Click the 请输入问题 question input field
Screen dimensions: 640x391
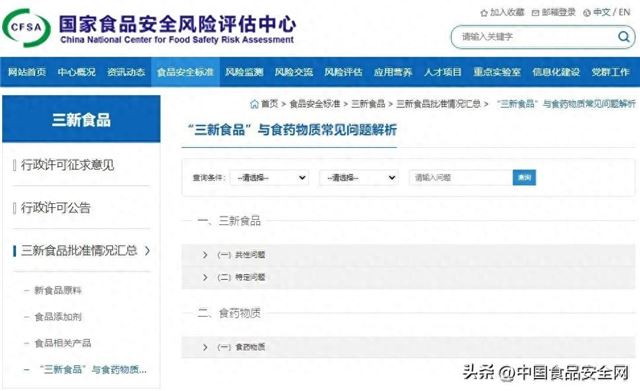461,178
